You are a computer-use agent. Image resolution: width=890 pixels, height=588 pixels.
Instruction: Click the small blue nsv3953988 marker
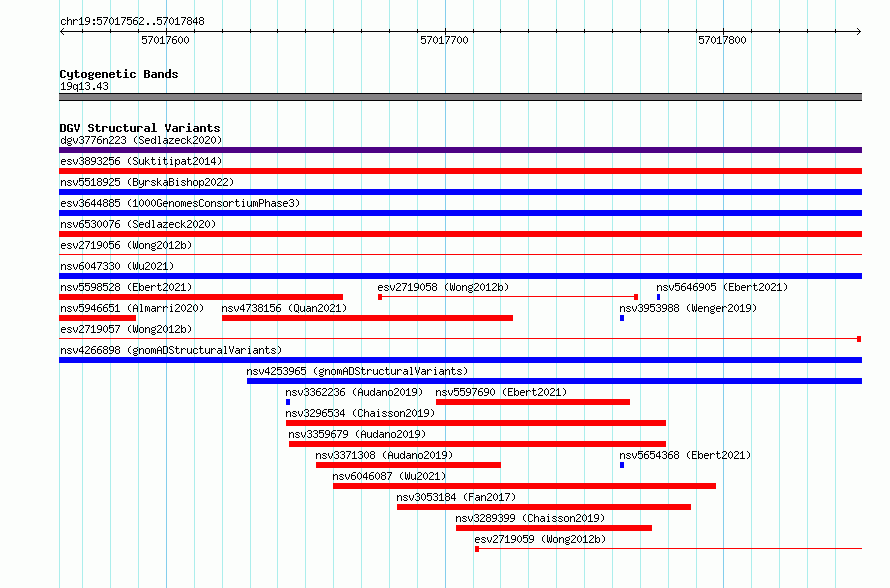click(622, 318)
